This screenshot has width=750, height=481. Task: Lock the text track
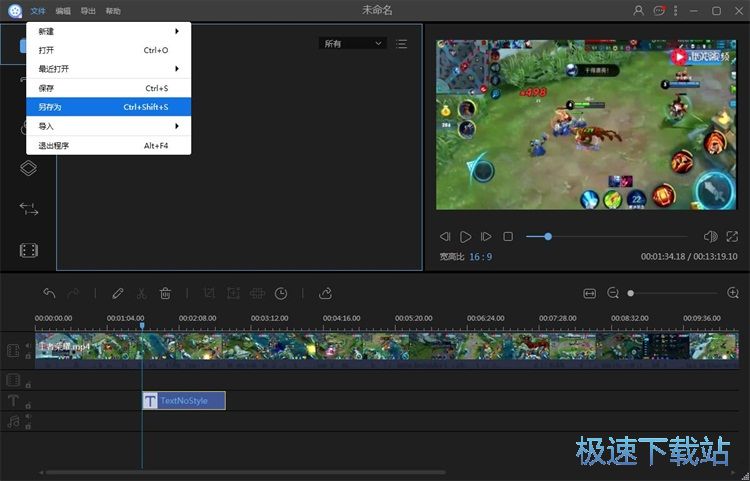(x=28, y=406)
